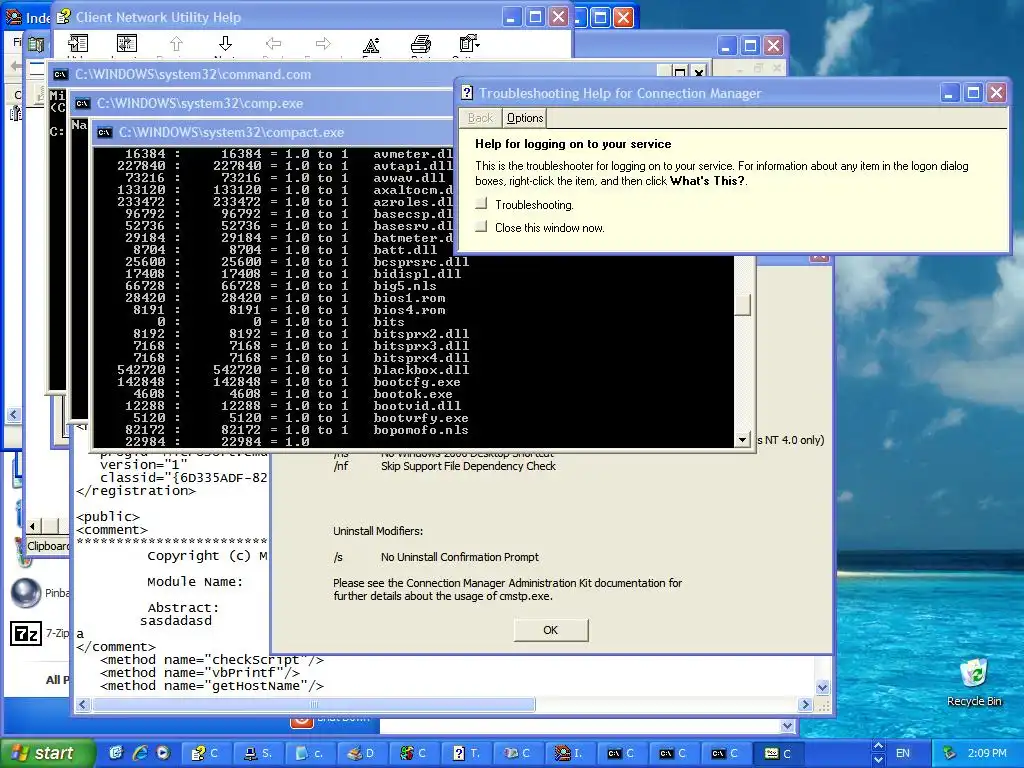Click the Options button in Troubleshooting Help
The image size is (1024, 768).
(524, 118)
